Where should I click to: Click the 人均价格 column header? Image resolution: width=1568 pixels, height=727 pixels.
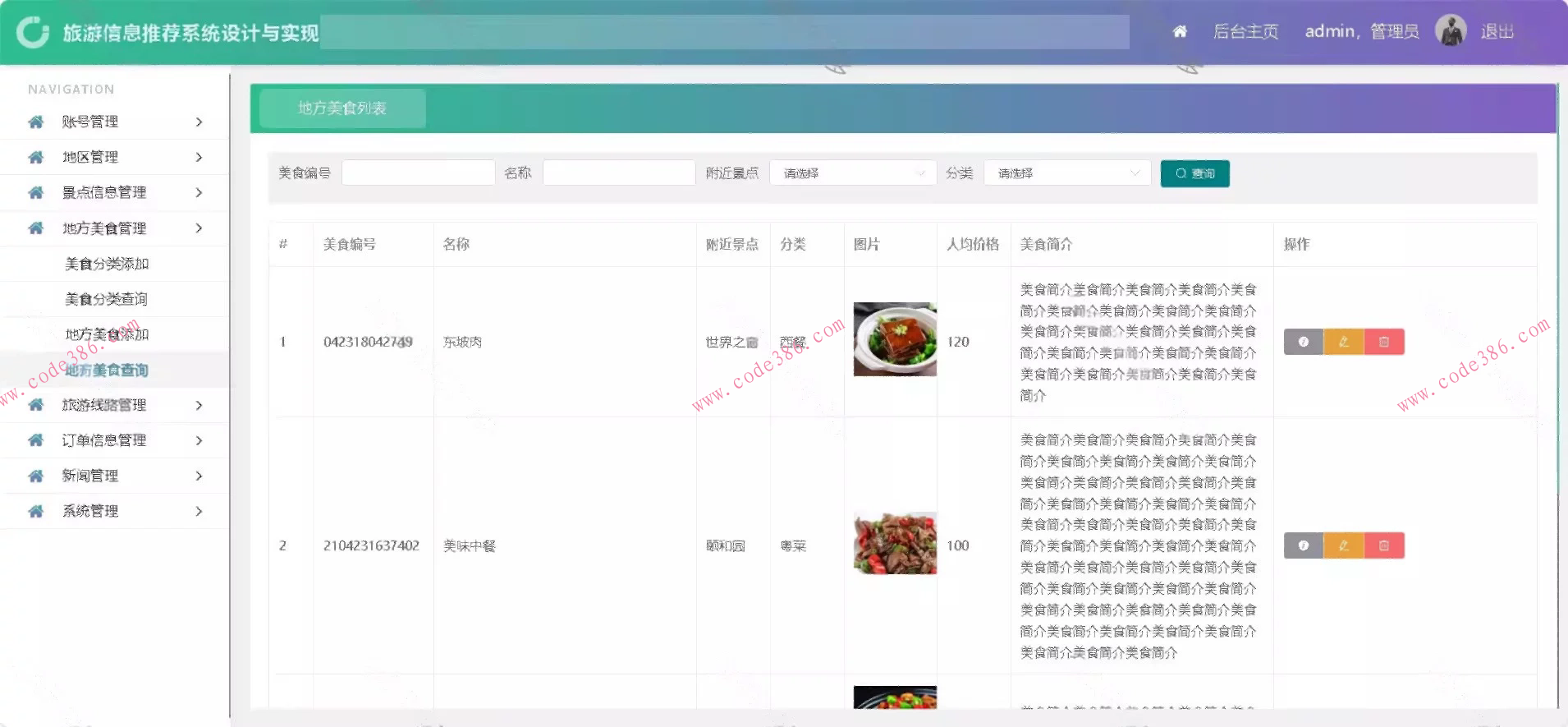point(973,244)
